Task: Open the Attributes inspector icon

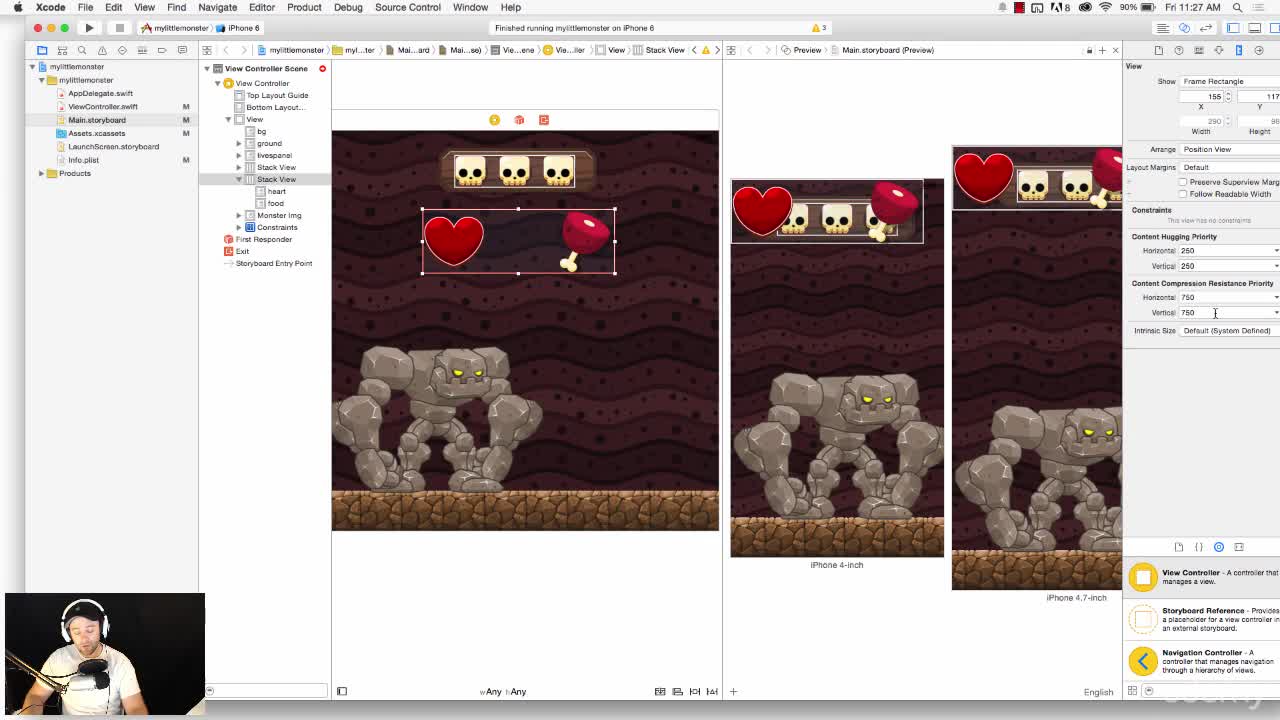Action: [x=1219, y=50]
